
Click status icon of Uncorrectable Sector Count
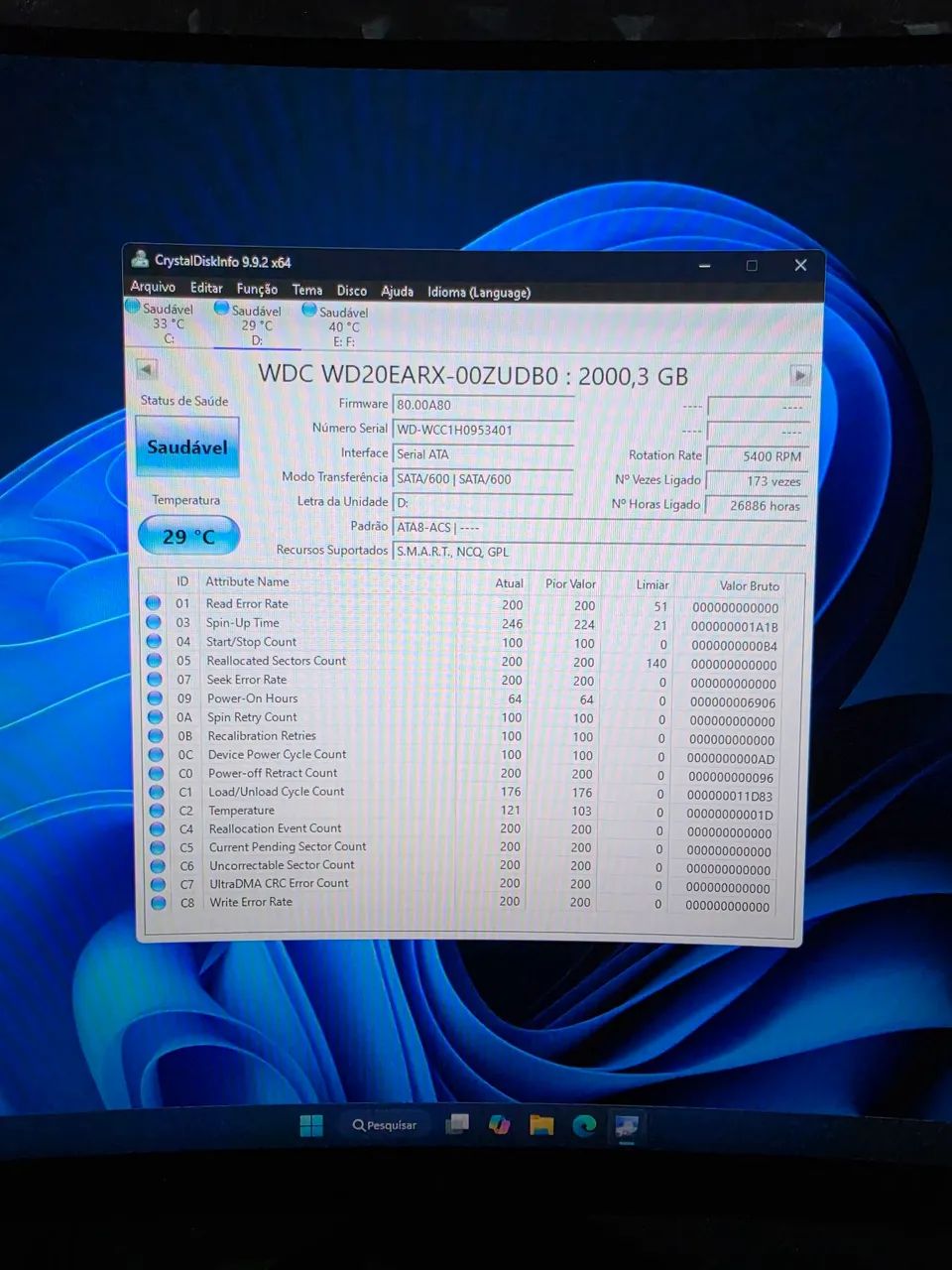tap(159, 865)
